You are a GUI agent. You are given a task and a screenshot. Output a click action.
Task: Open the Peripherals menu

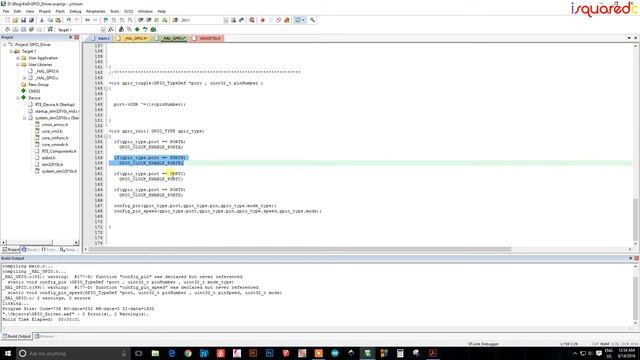pyautogui.click(x=96, y=11)
